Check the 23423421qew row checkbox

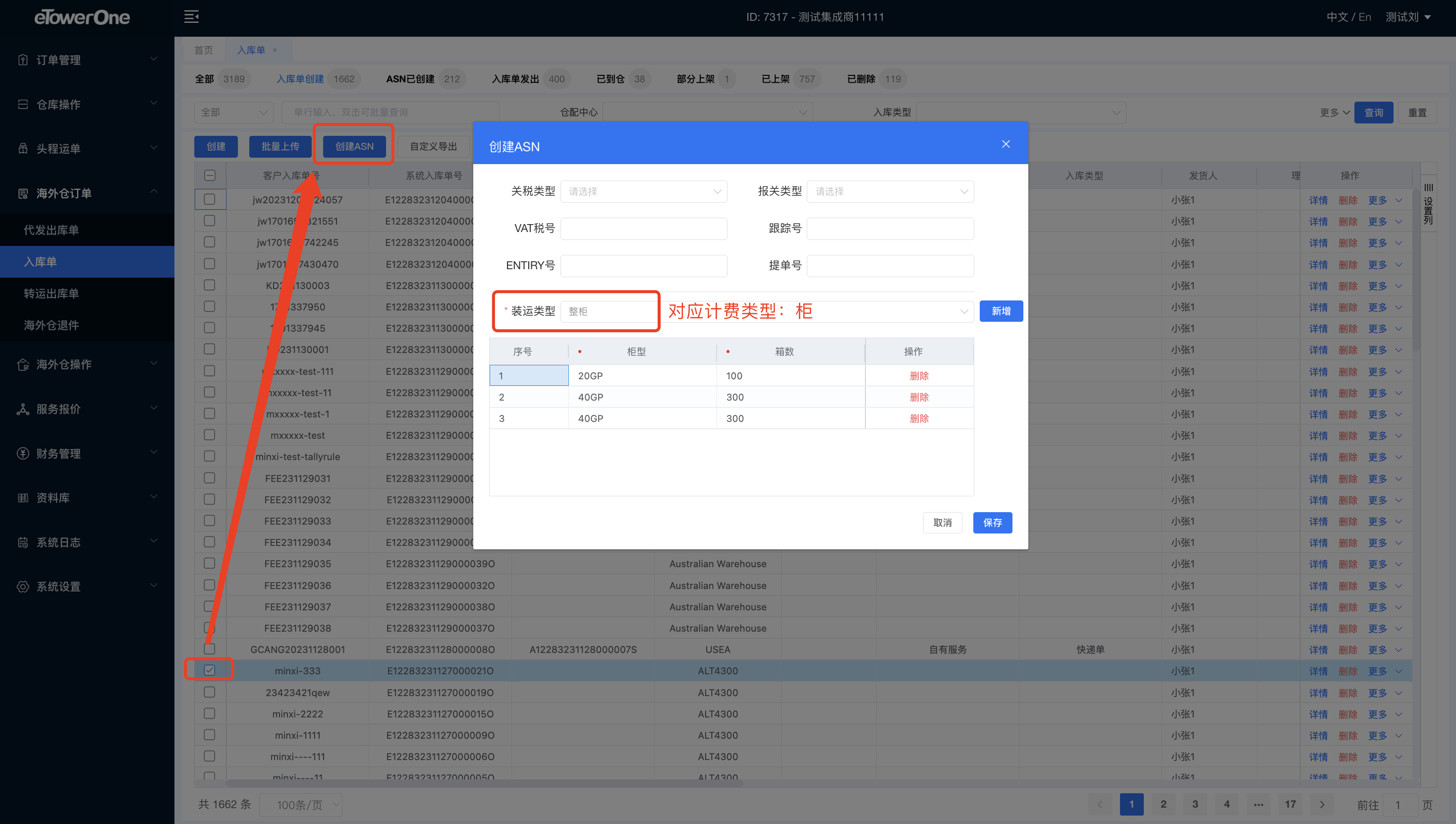pyautogui.click(x=209, y=692)
